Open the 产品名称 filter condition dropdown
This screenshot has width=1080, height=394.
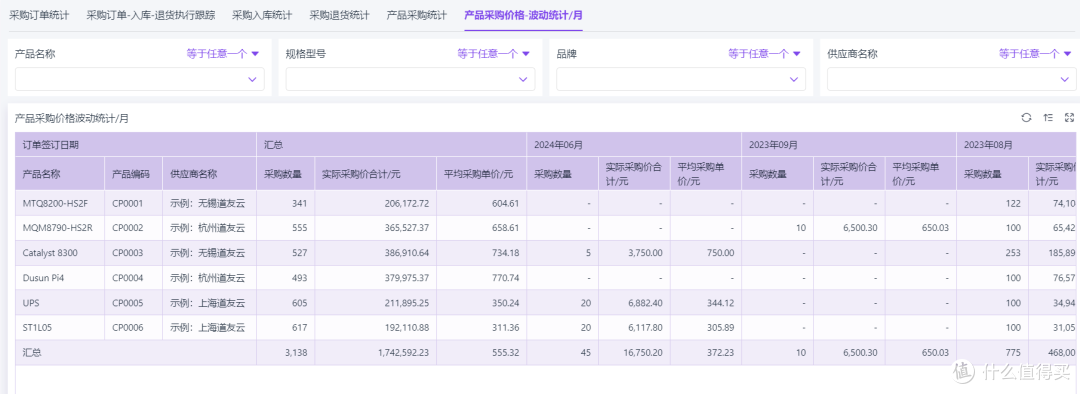click(x=222, y=54)
